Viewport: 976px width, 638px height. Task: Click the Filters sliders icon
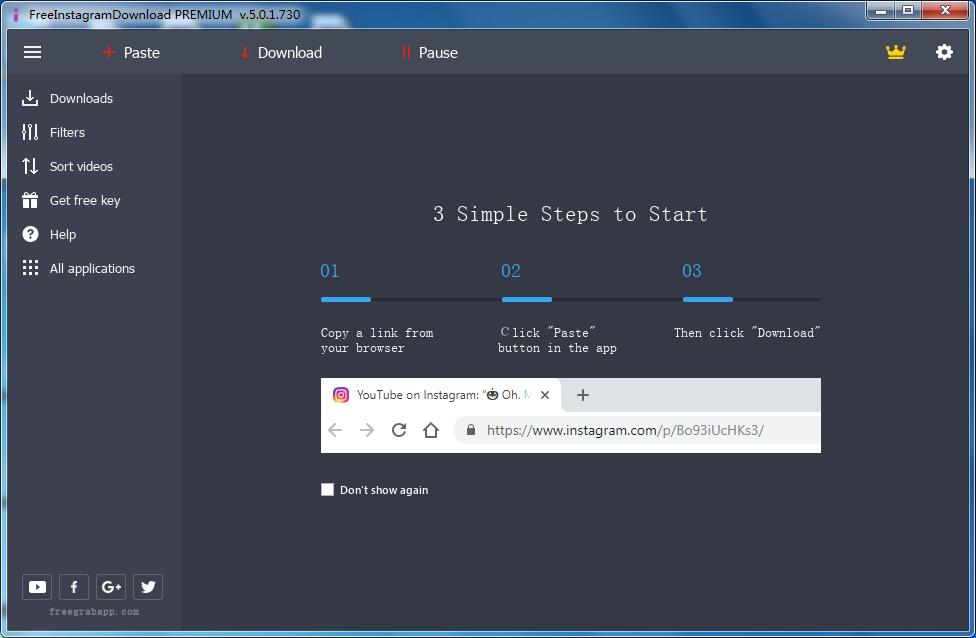point(30,132)
